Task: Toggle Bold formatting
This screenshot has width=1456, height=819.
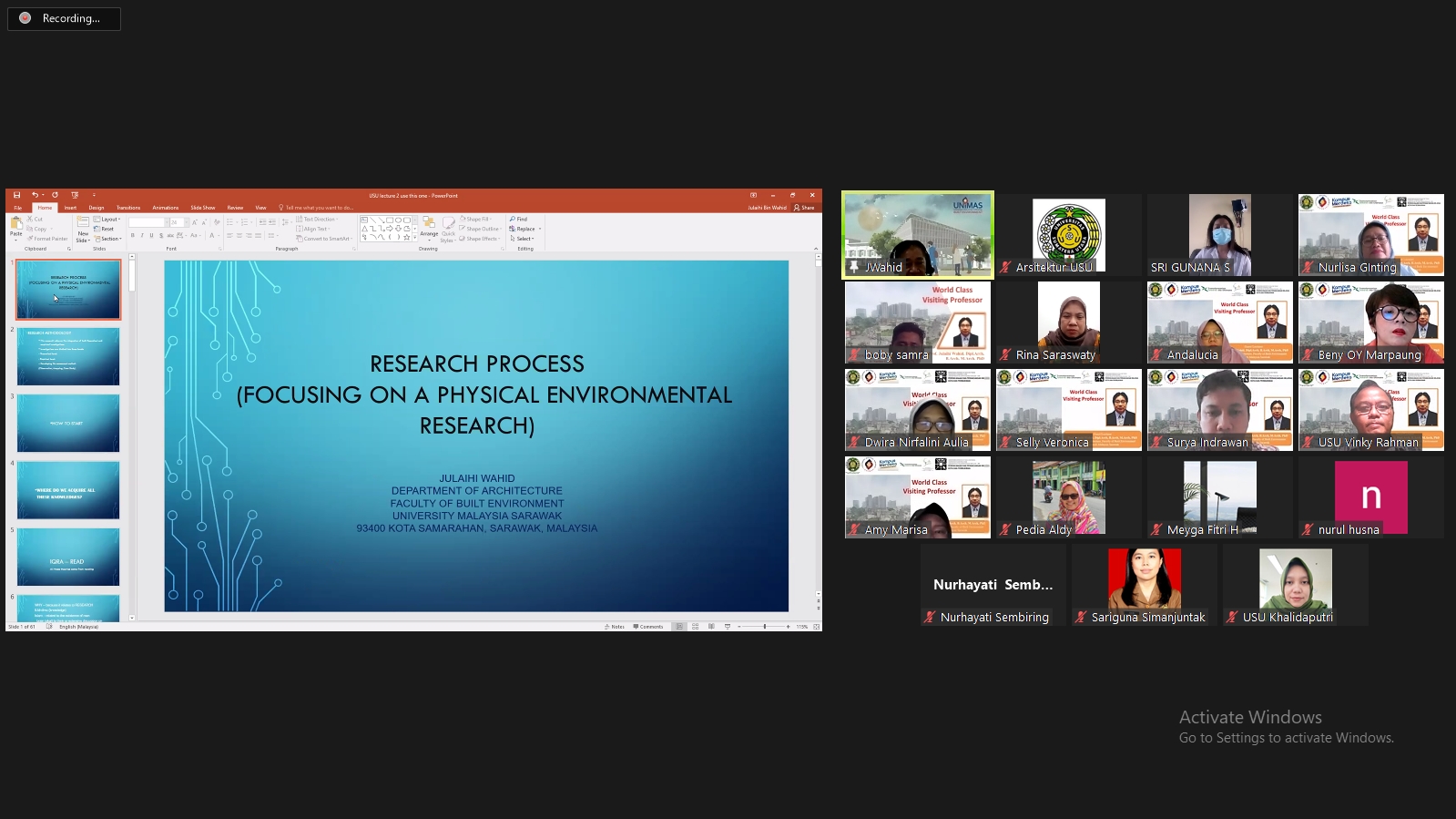Action: coord(133,235)
